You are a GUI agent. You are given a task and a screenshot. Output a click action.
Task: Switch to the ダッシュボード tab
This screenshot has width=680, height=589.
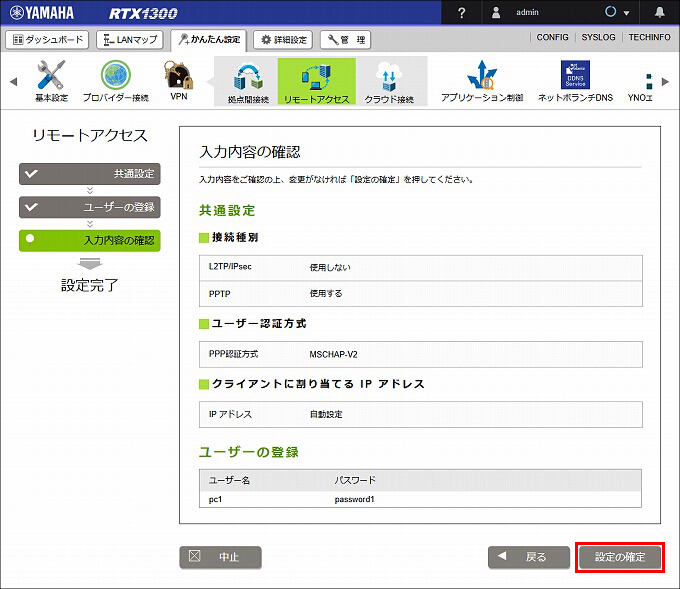coord(47,40)
